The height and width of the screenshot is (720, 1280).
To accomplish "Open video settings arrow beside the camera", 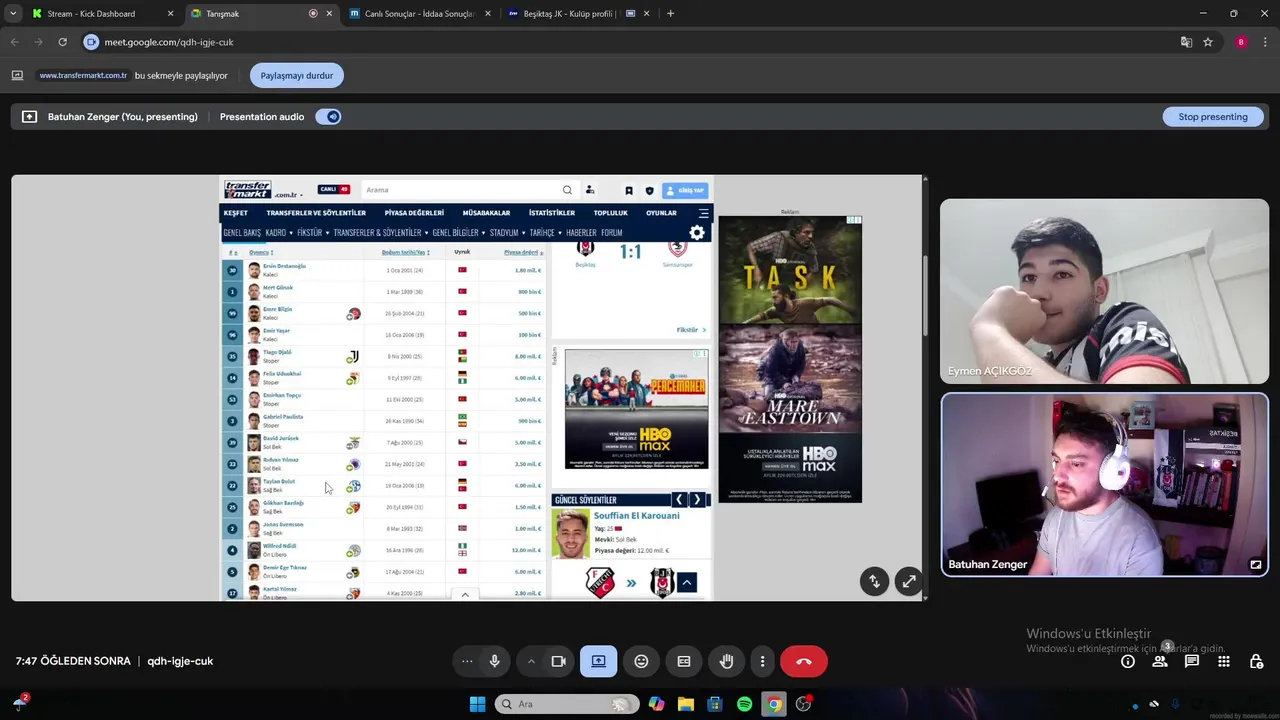I will tap(531, 661).
